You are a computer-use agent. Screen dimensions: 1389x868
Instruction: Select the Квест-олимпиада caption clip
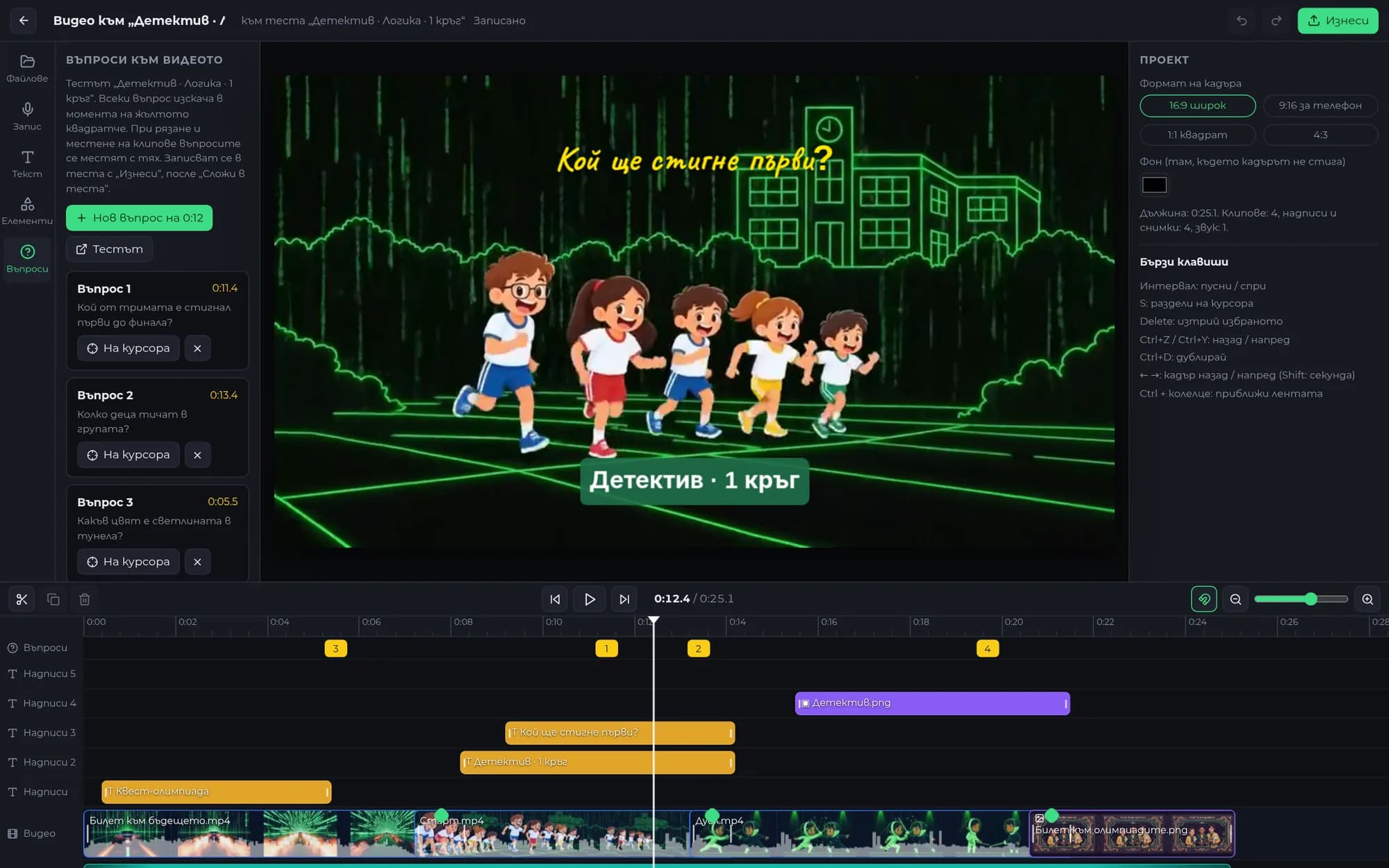(216, 792)
